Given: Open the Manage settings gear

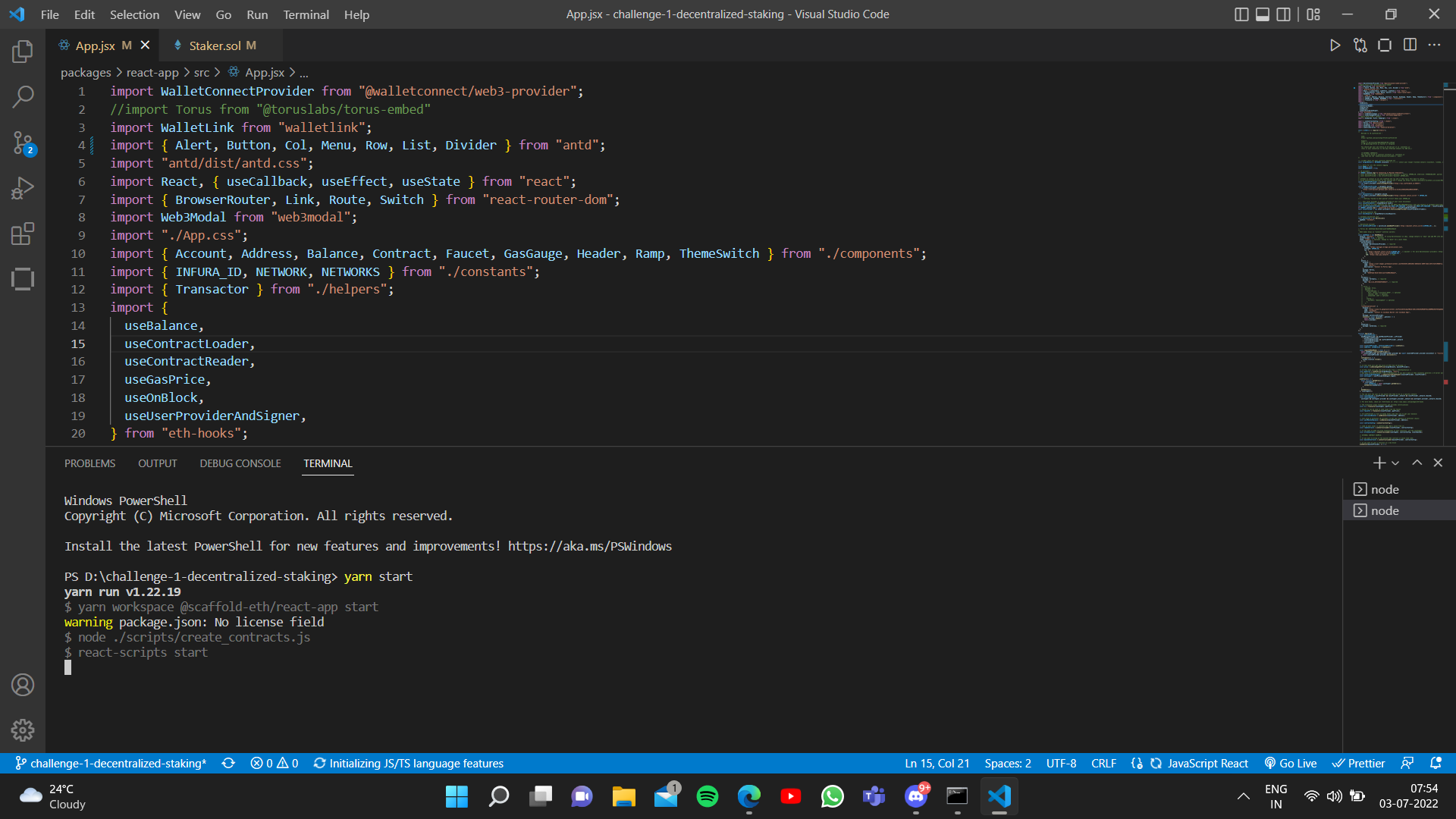Looking at the screenshot, I should [23, 730].
